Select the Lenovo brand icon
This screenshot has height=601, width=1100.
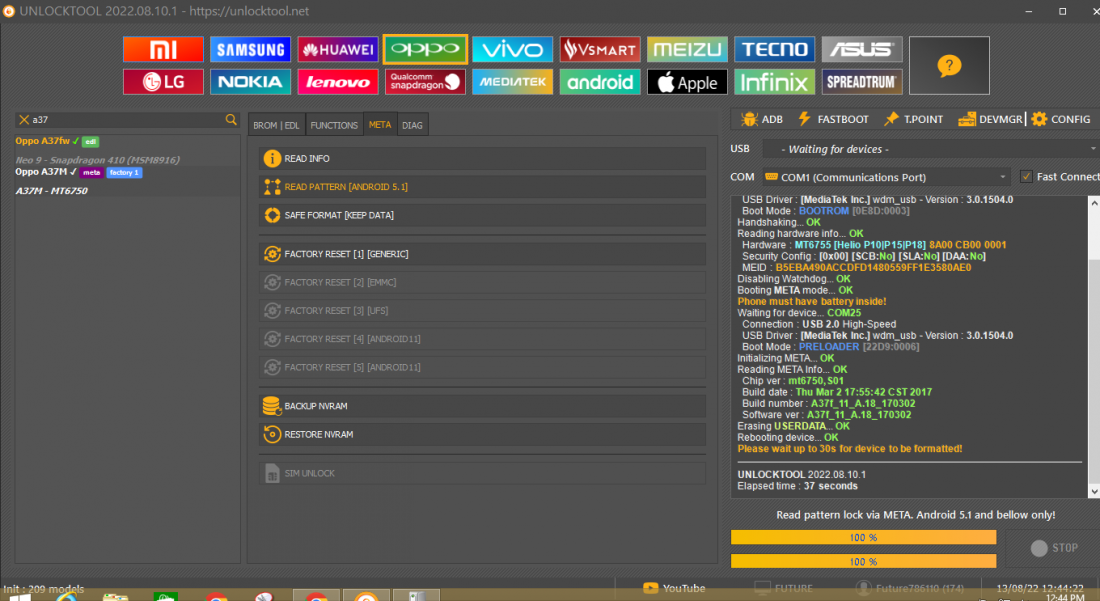[x=338, y=82]
